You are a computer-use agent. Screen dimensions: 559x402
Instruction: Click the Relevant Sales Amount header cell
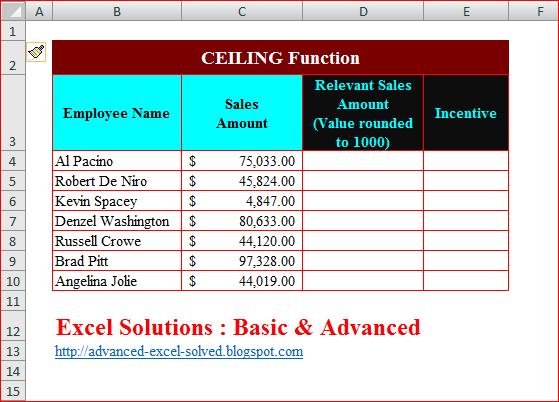[363, 113]
